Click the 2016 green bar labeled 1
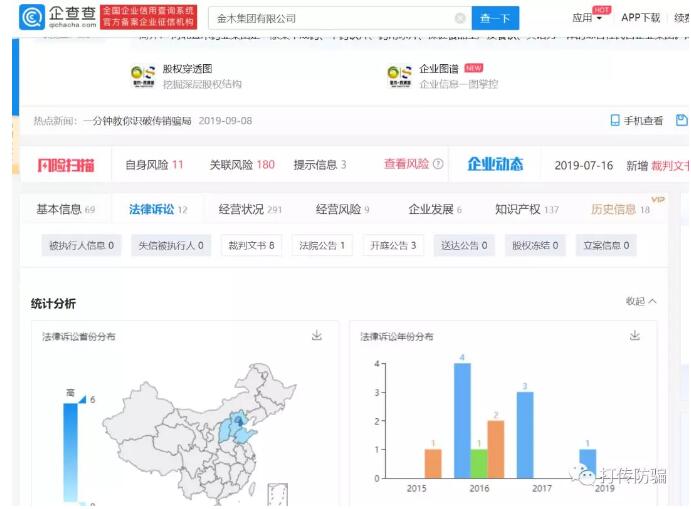 (479, 464)
